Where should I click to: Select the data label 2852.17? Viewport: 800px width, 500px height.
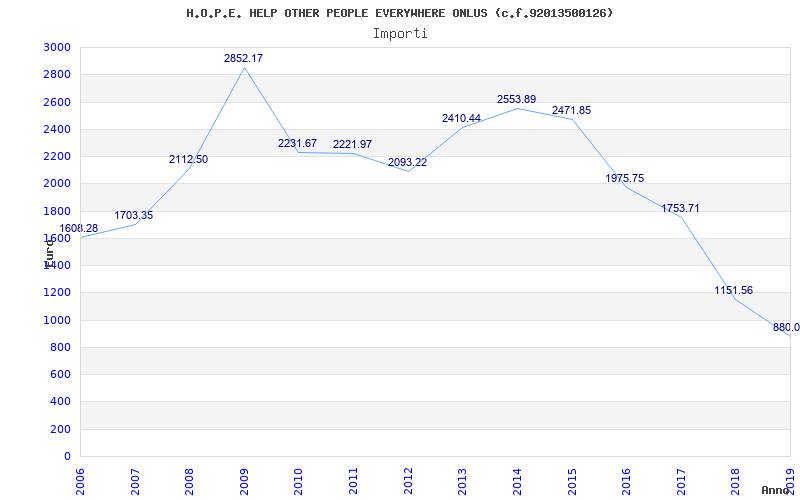click(x=243, y=58)
